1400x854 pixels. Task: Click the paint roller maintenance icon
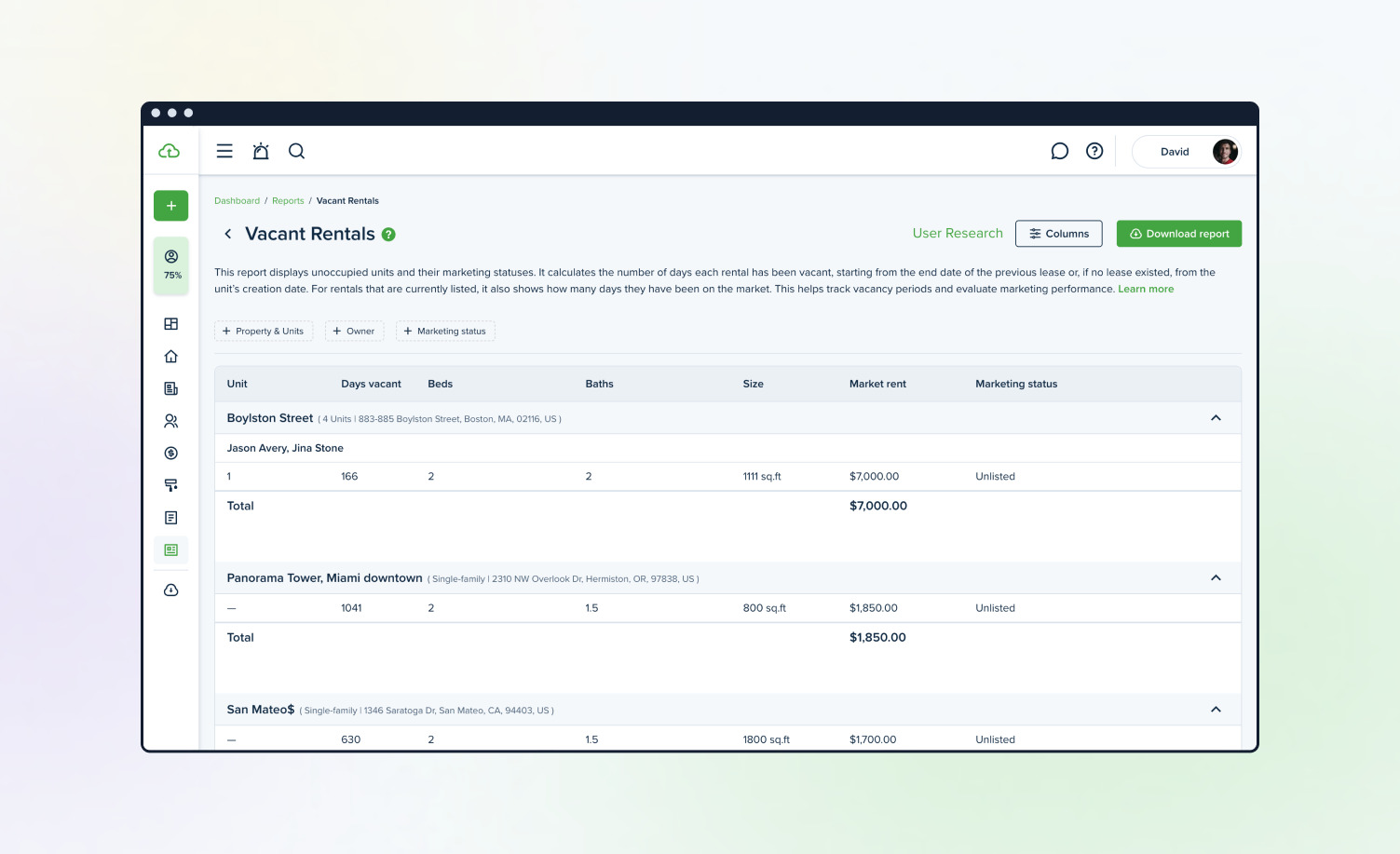pyautogui.click(x=170, y=485)
